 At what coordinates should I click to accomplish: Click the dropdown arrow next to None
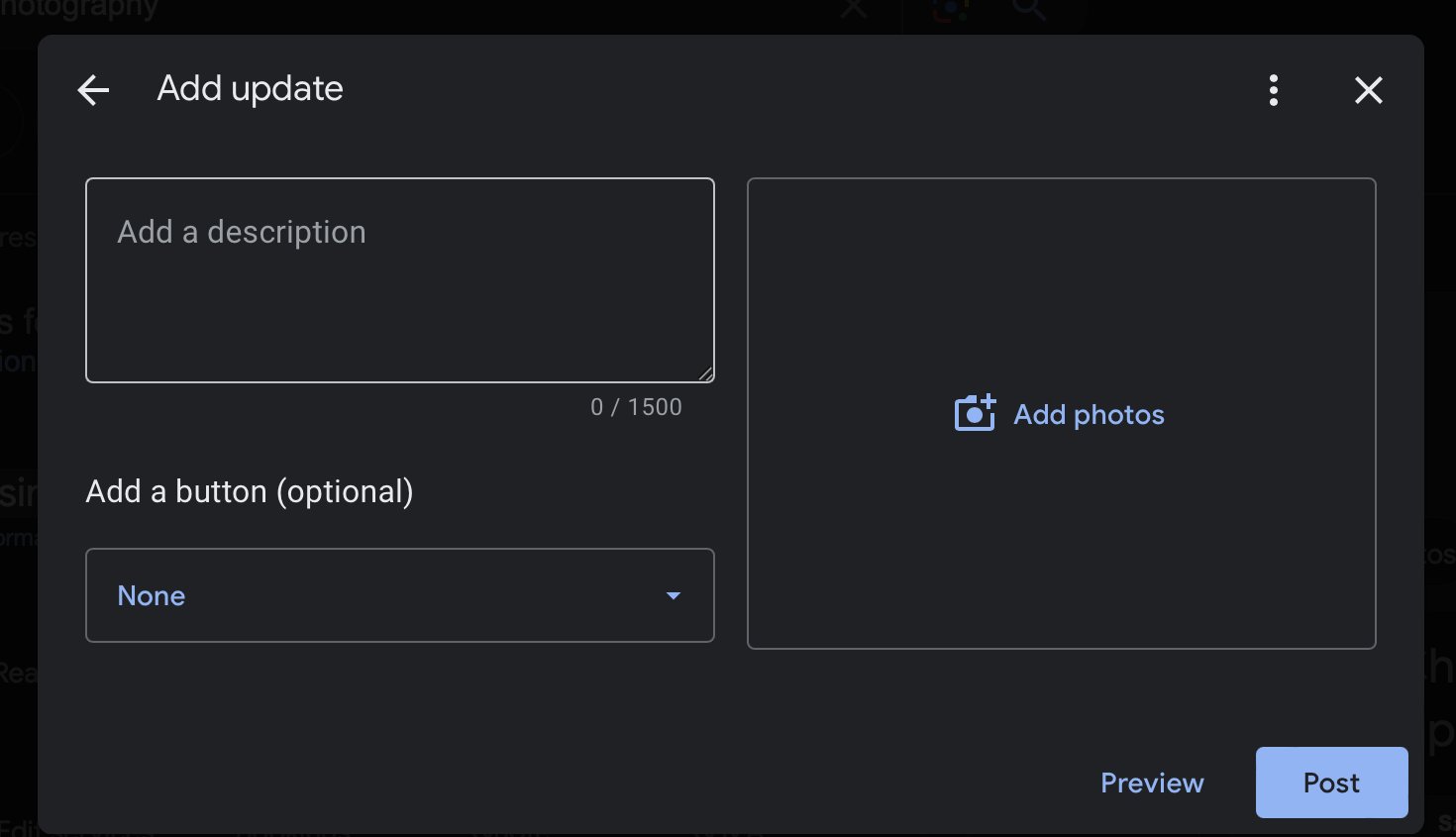674,595
